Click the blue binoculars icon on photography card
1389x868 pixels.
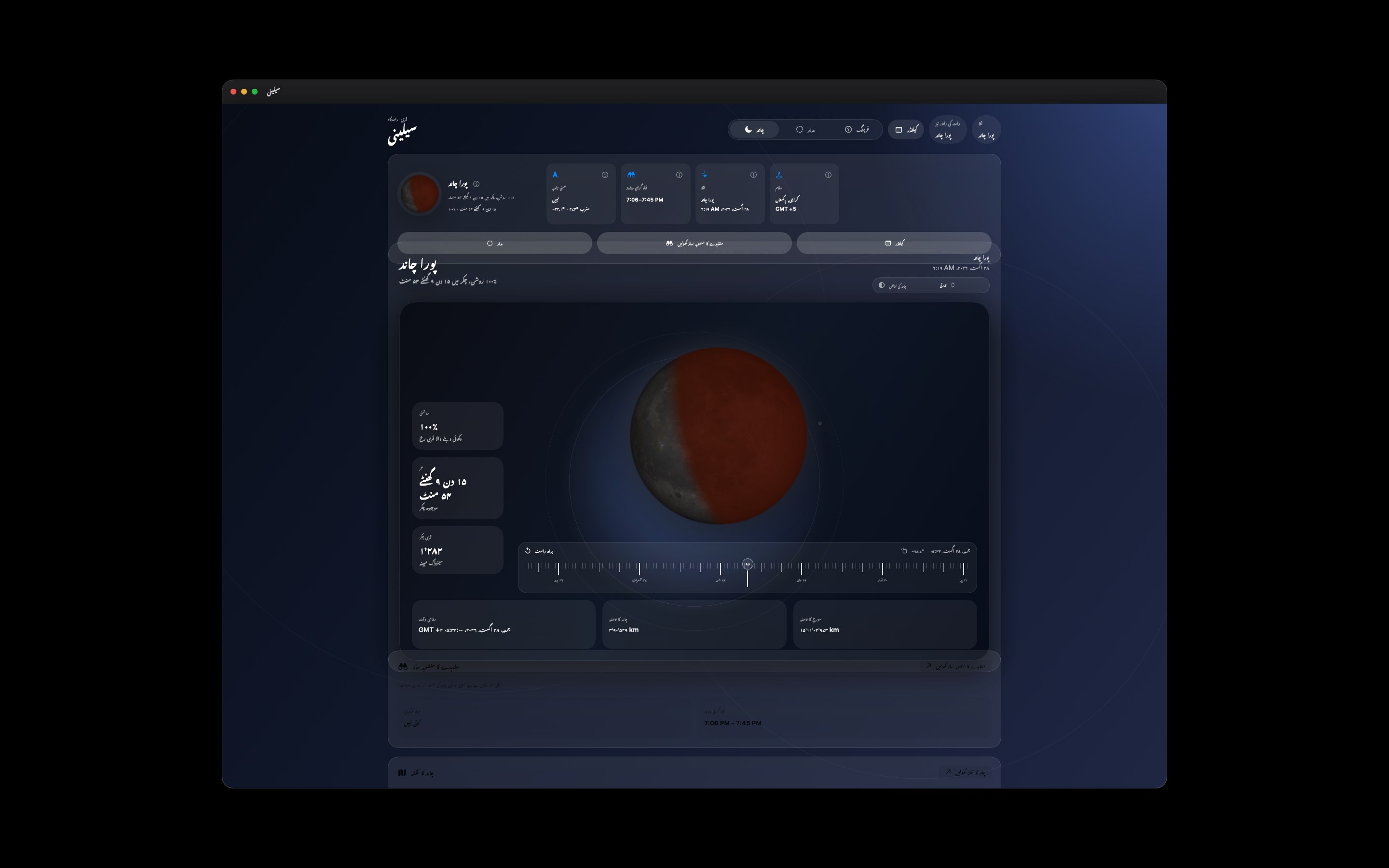pos(631,175)
